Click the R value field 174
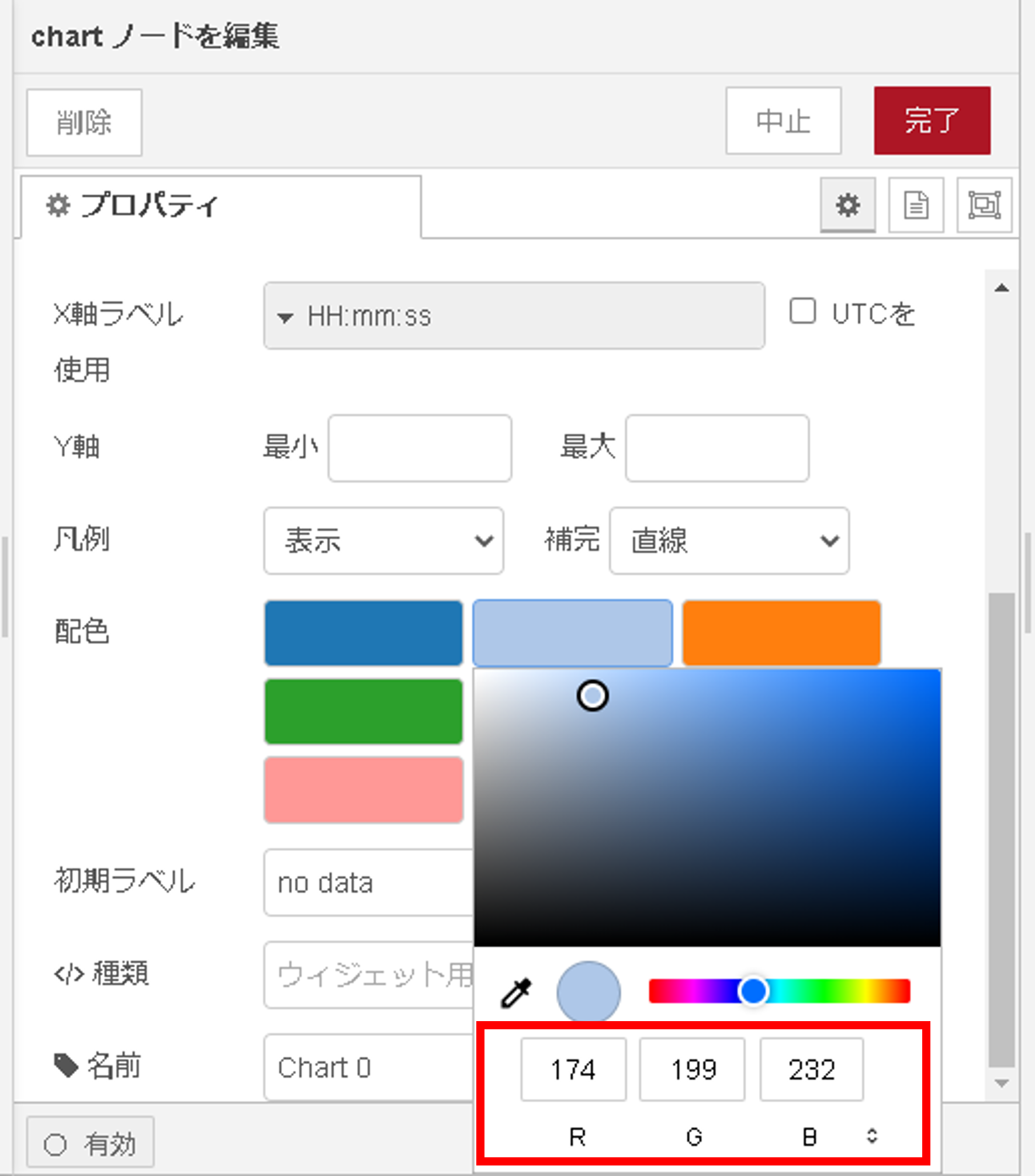 pos(573,1069)
